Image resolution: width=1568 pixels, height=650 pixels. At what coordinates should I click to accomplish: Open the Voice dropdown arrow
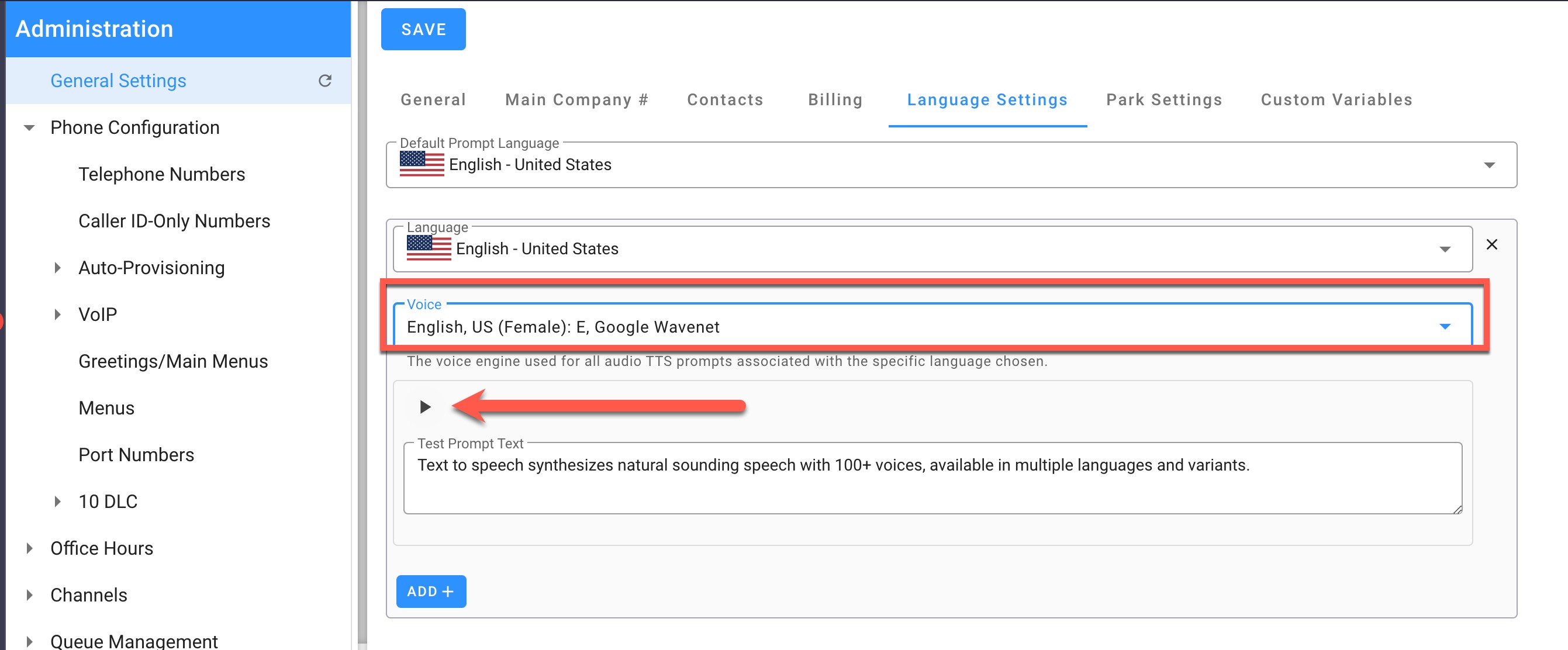[x=1445, y=327]
